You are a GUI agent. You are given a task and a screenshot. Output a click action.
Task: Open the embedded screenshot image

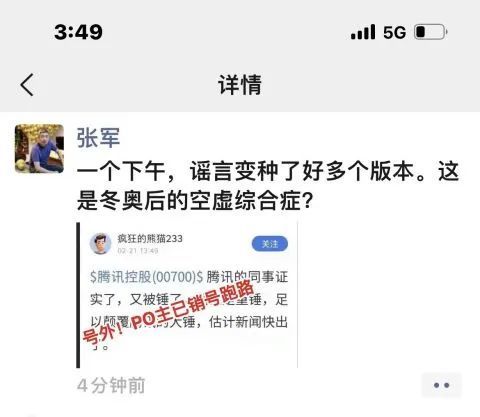(x=187, y=295)
